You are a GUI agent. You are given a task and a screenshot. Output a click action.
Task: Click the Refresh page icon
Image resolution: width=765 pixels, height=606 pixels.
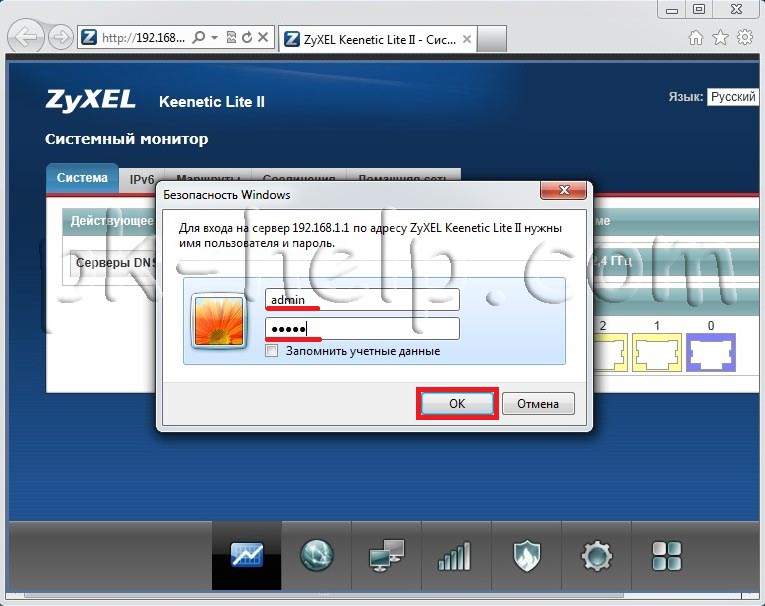[x=247, y=37]
